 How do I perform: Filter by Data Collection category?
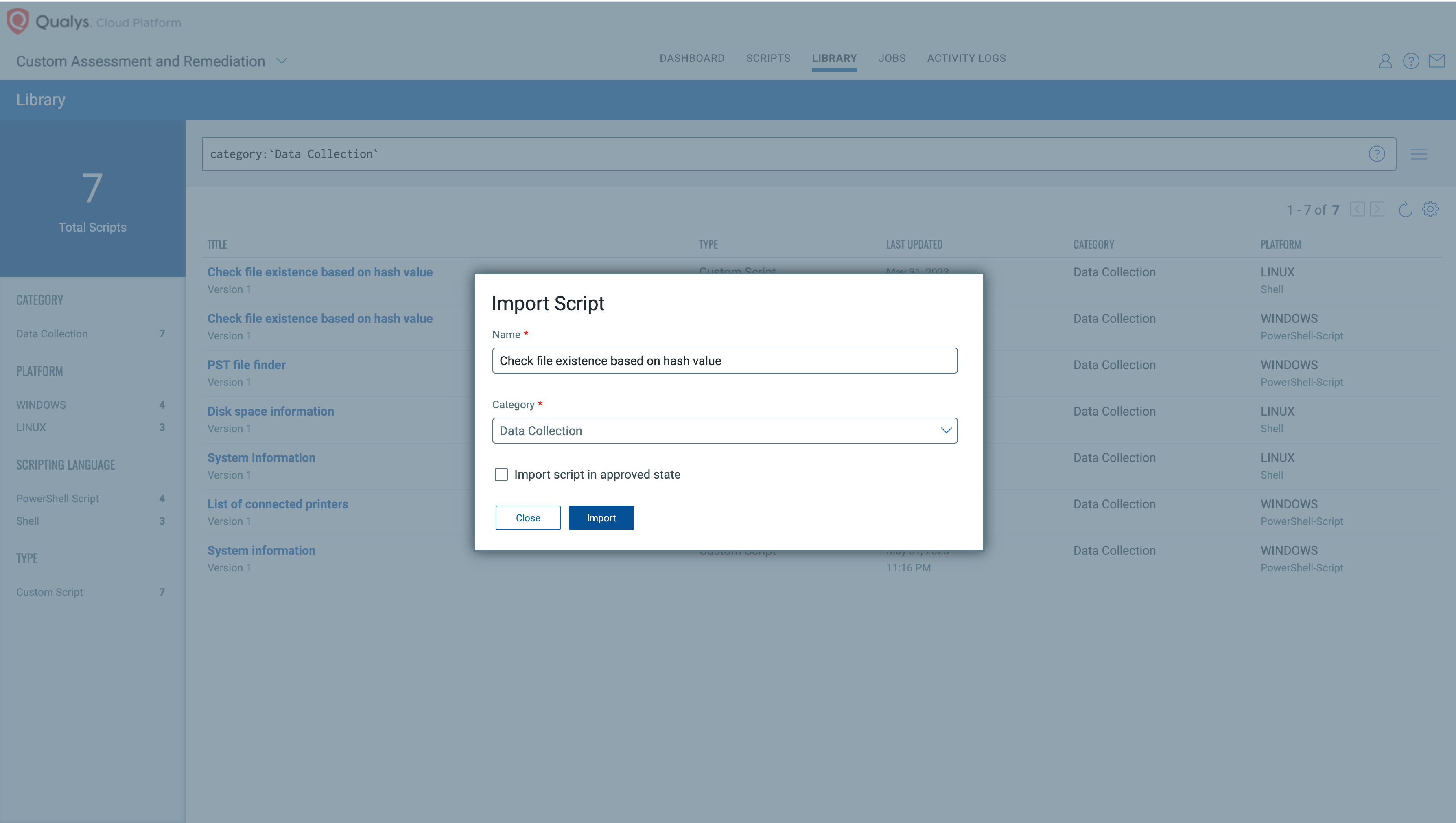coord(52,333)
